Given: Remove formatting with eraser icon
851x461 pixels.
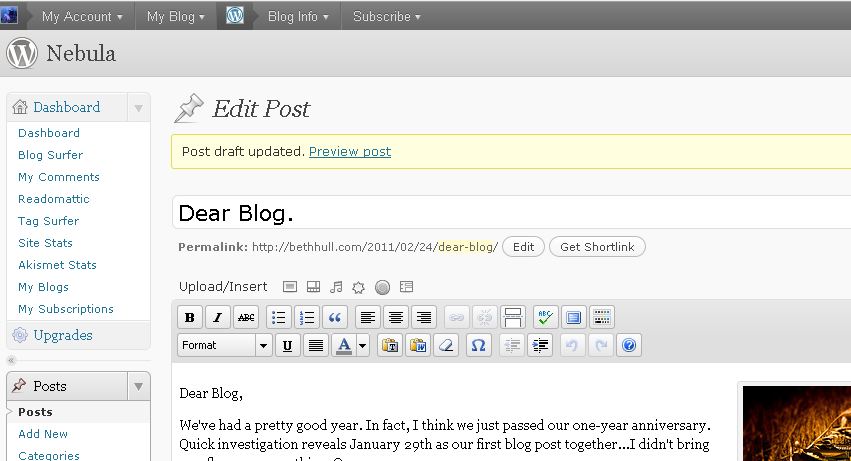Looking at the screenshot, I should [447, 345].
